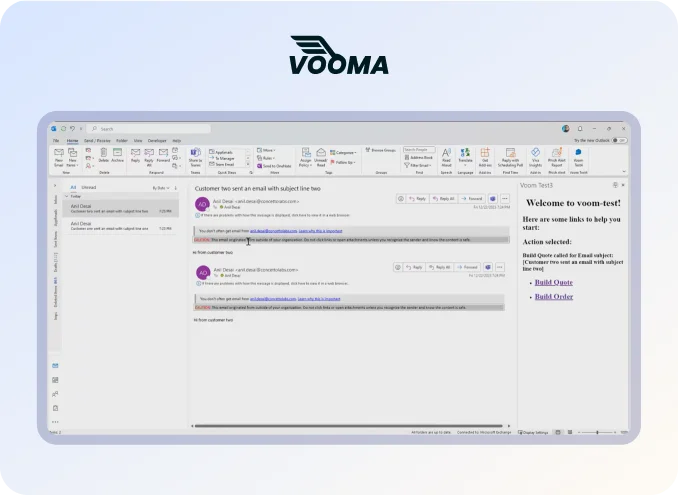This screenshot has height=495, width=678.
Task: Filter message list to Unread
Action: tap(89, 188)
